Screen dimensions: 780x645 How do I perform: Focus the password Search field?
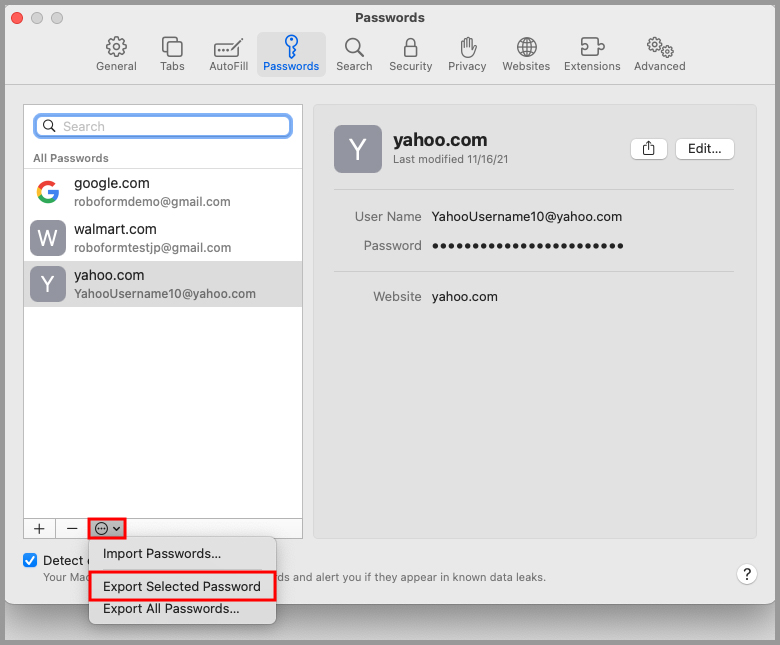pyautogui.click(x=163, y=126)
